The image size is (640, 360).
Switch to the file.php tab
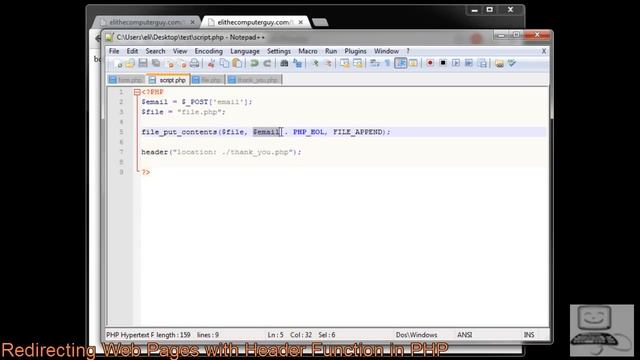click(x=207, y=80)
